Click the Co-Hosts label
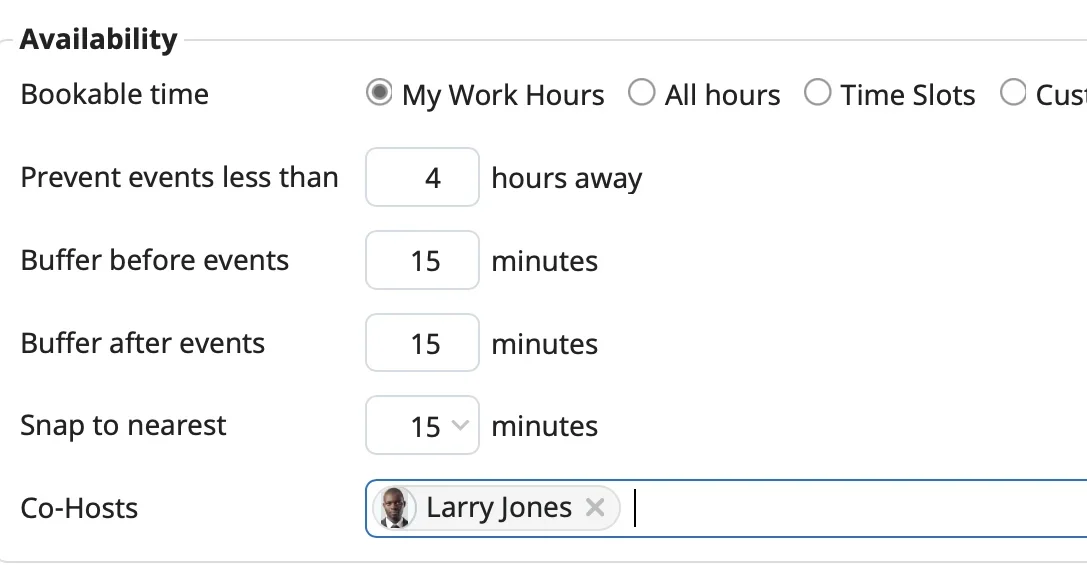Viewport: 1087px width, 565px height. tap(79, 508)
